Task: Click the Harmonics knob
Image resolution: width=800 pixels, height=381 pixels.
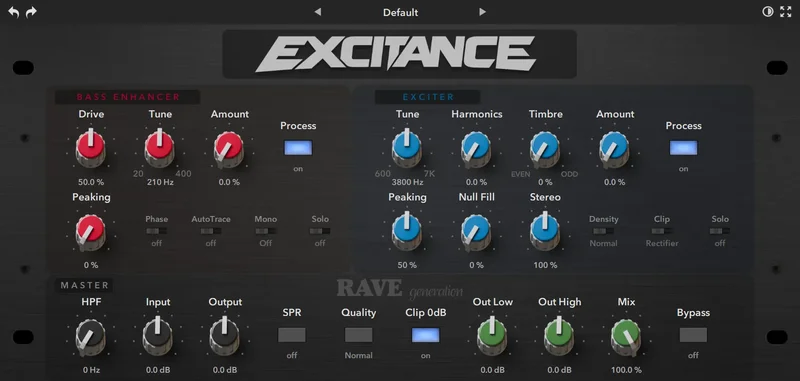Action: [476, 148]
